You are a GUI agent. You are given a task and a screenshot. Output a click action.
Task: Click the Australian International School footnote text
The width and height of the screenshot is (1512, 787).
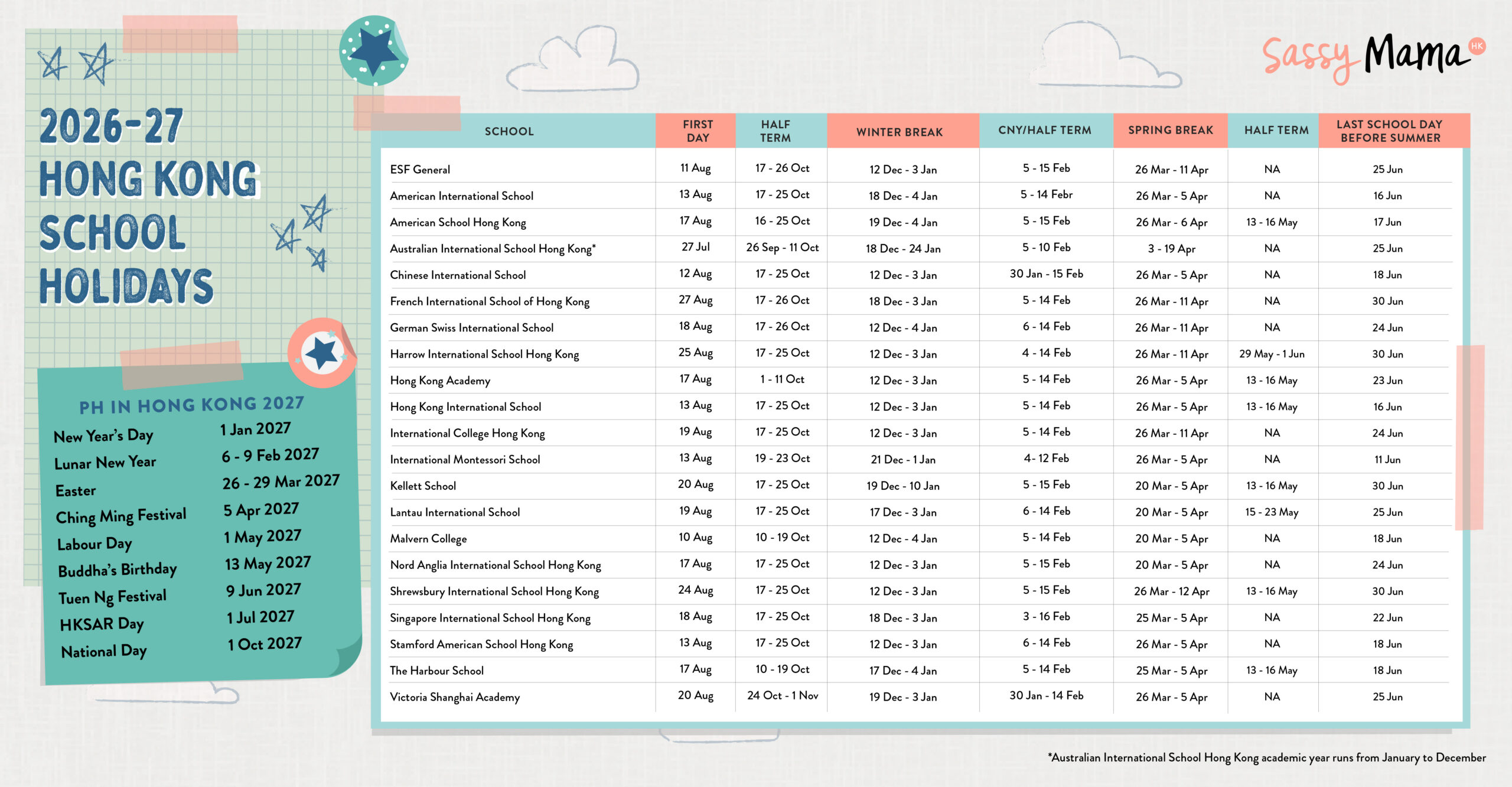1267,757
